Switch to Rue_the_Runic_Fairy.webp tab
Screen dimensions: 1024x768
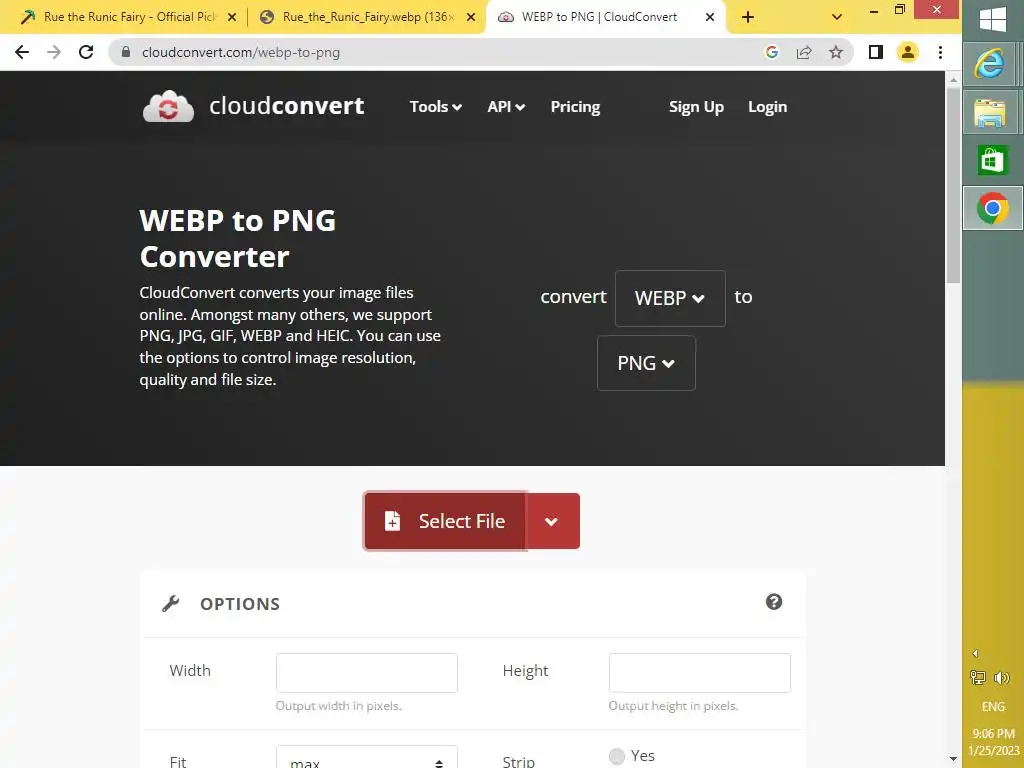tap(367, 17)
